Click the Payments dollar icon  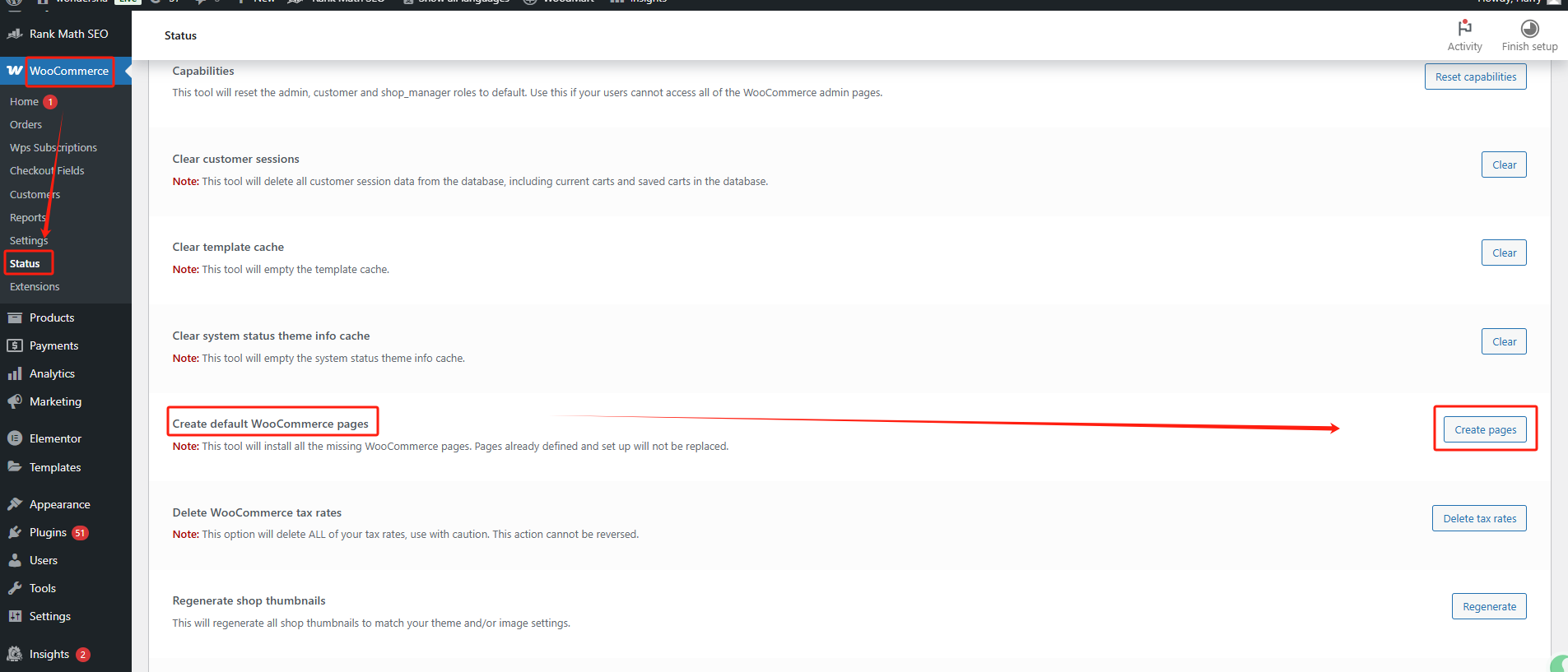click(15, 345)
